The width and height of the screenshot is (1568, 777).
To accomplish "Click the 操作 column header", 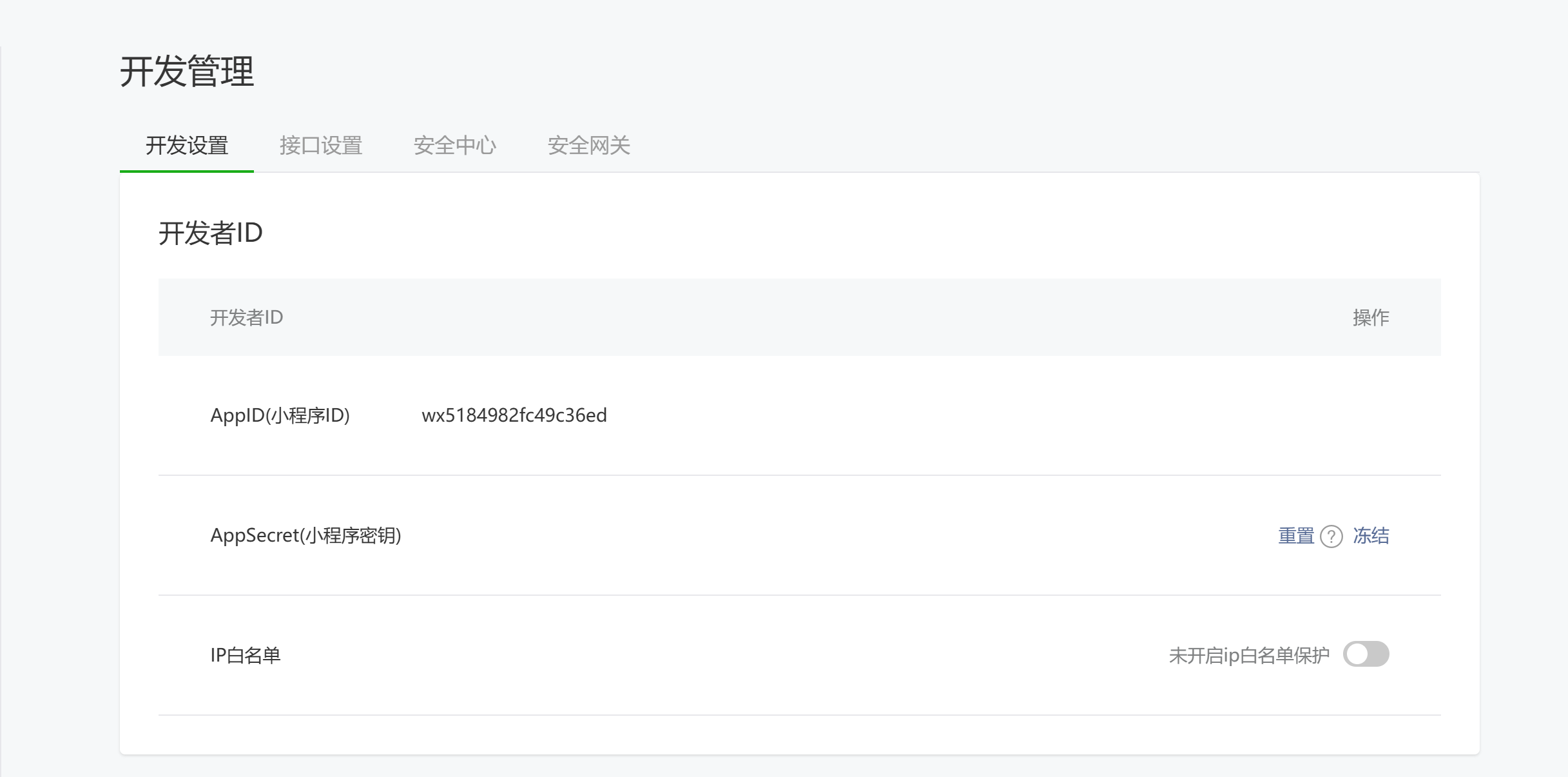I will click(x=1371, y=317).
